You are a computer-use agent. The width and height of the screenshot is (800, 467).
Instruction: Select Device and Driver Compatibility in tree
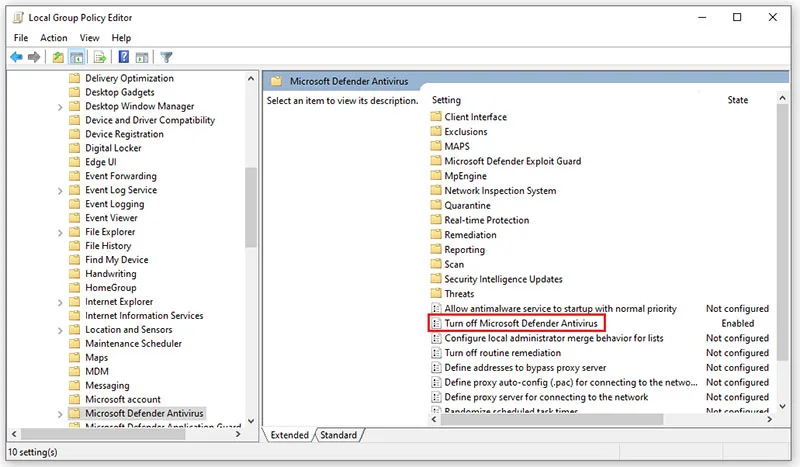tap(149, 120)
